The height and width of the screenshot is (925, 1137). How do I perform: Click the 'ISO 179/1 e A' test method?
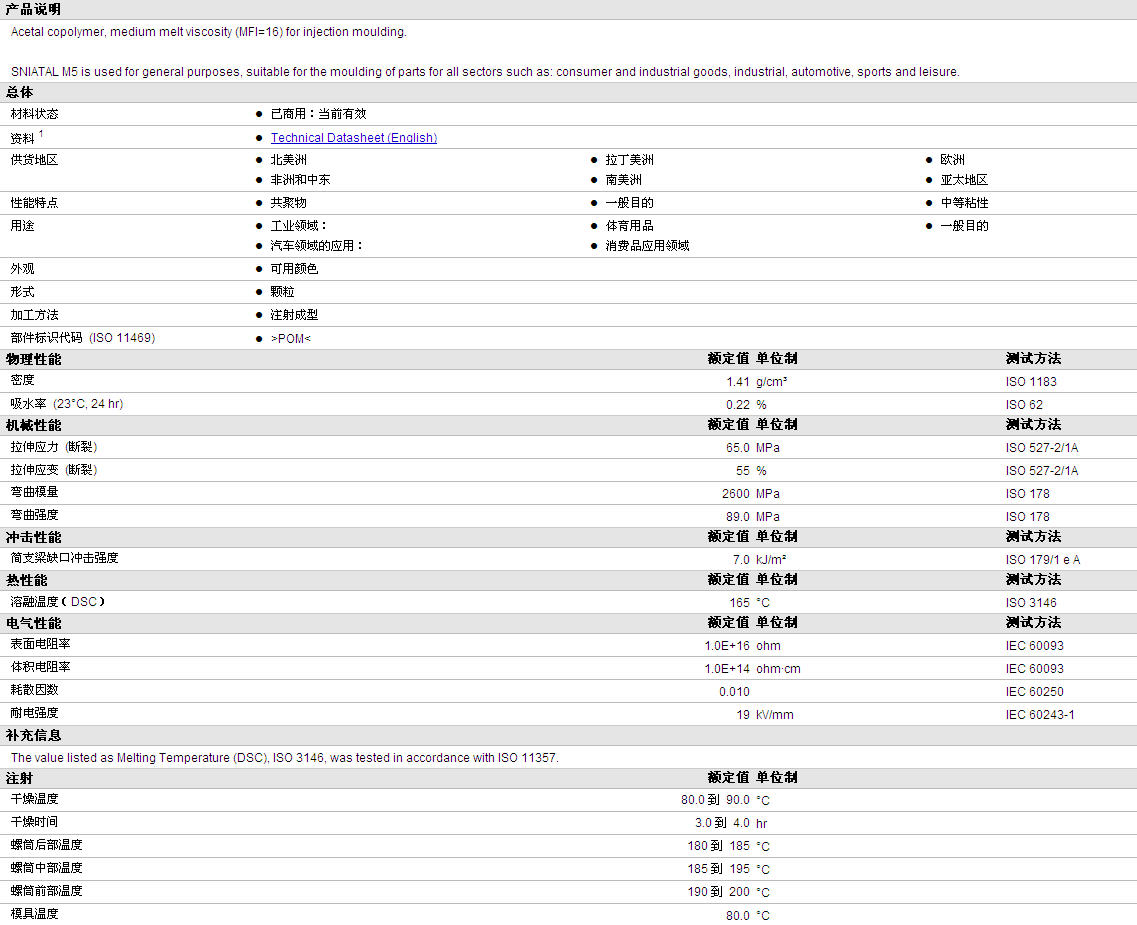click(1043, 560)
